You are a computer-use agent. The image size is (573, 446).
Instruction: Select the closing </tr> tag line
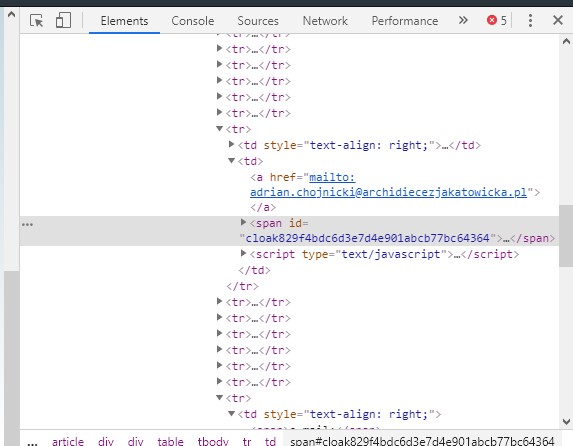coord(242,286)
